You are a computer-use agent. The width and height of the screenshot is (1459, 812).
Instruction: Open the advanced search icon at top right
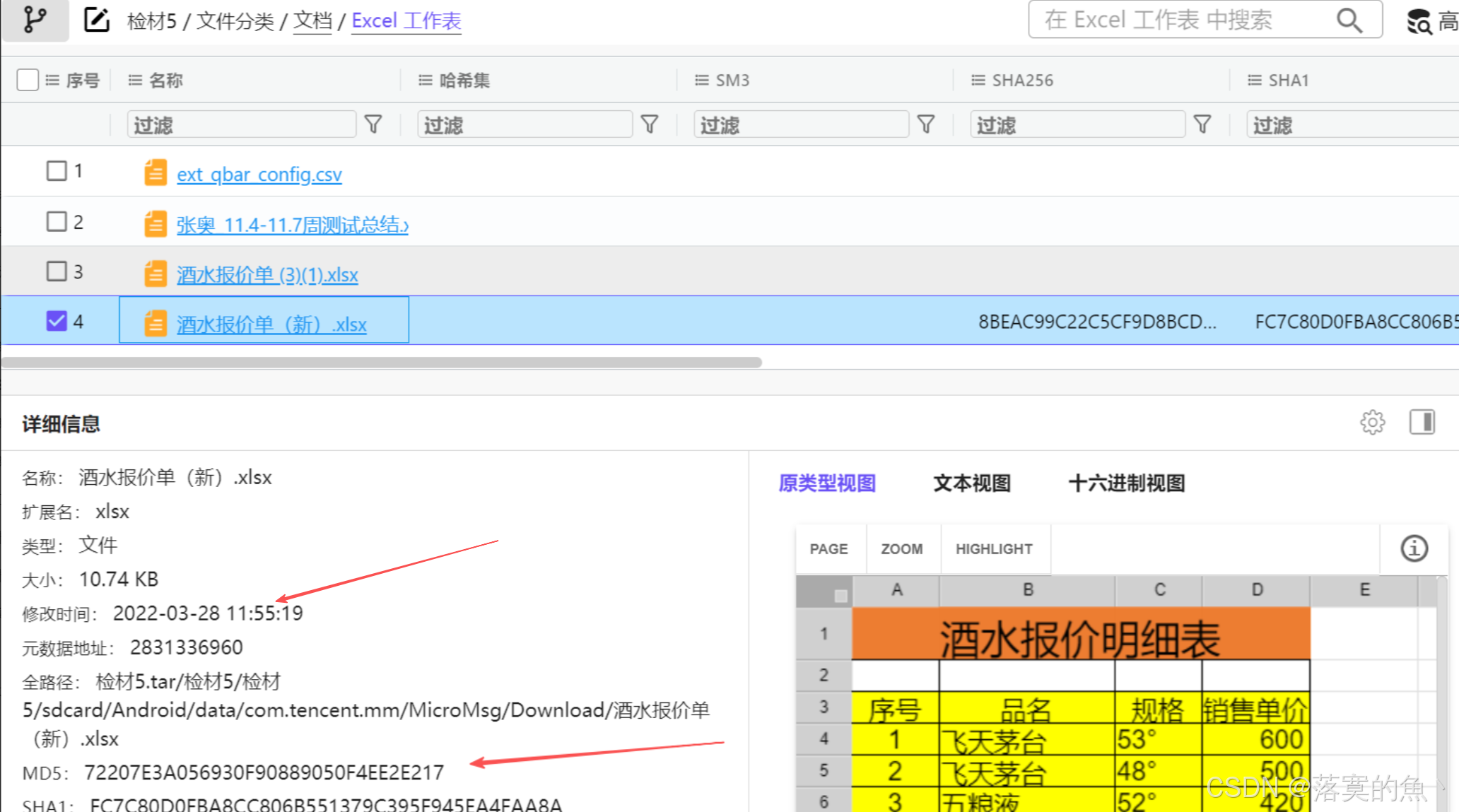(1419, 21)
